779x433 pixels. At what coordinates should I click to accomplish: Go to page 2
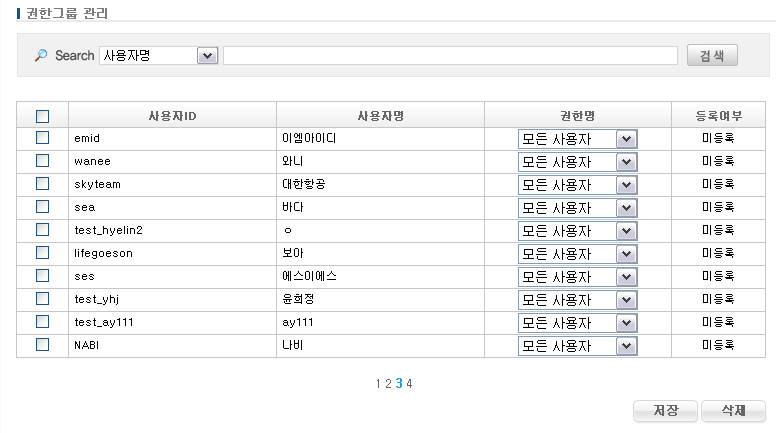(389, 383)
